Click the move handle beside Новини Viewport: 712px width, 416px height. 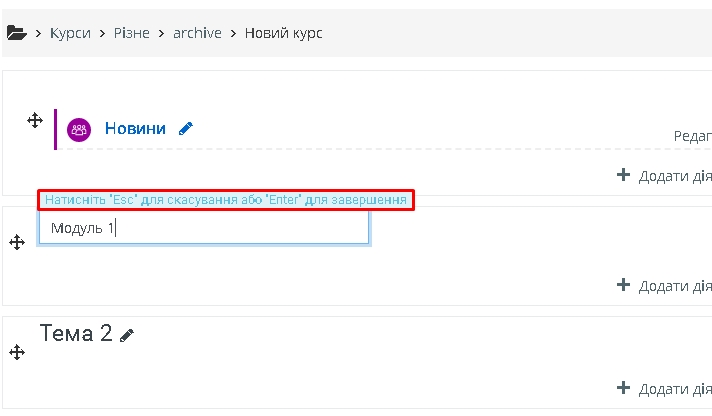click(x=35, y=121)
